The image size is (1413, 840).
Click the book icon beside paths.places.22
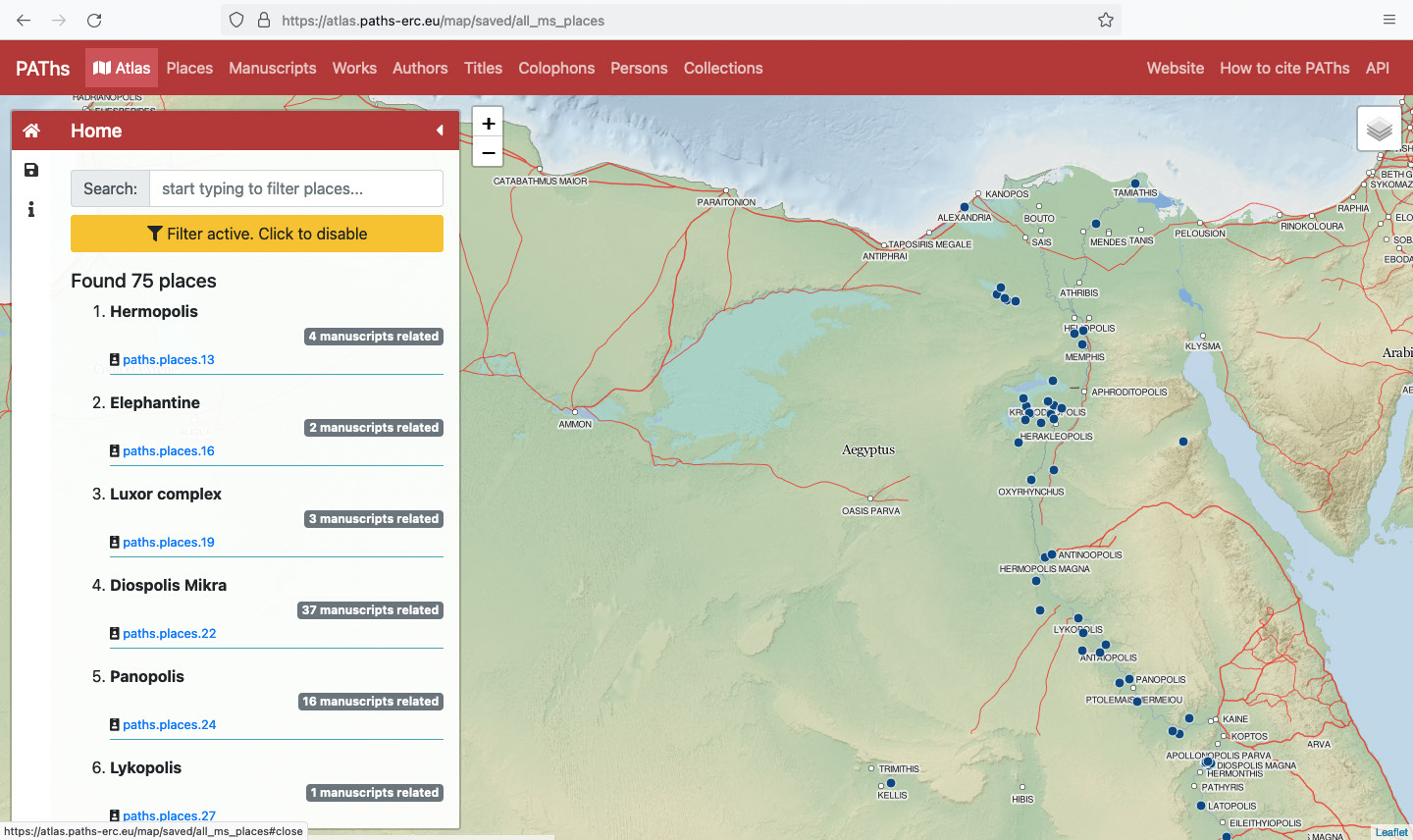click(x=115, y=634)
